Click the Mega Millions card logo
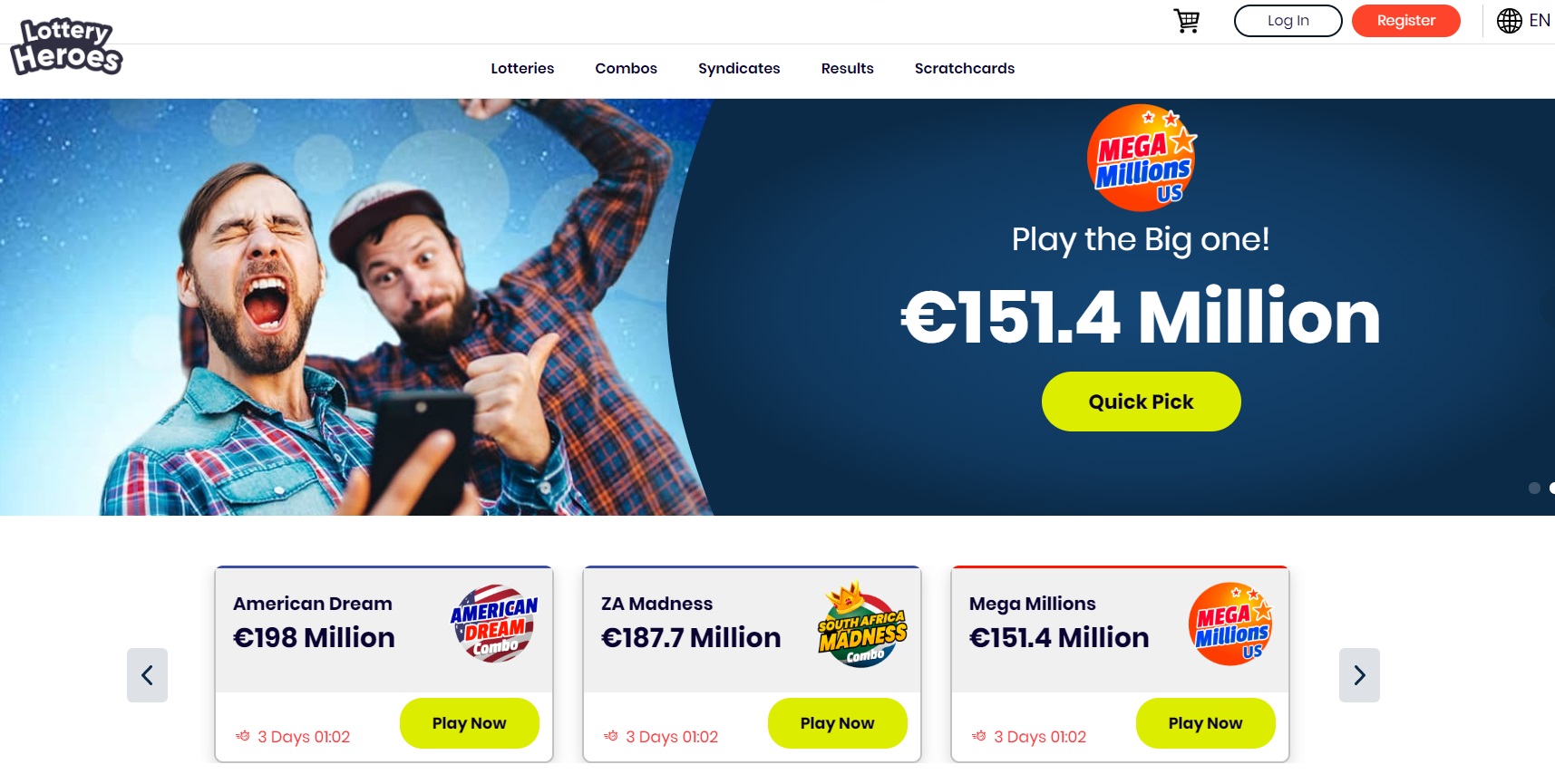Image resolution: width=1555 pixels, height=784 pixels. point(1230,624)
